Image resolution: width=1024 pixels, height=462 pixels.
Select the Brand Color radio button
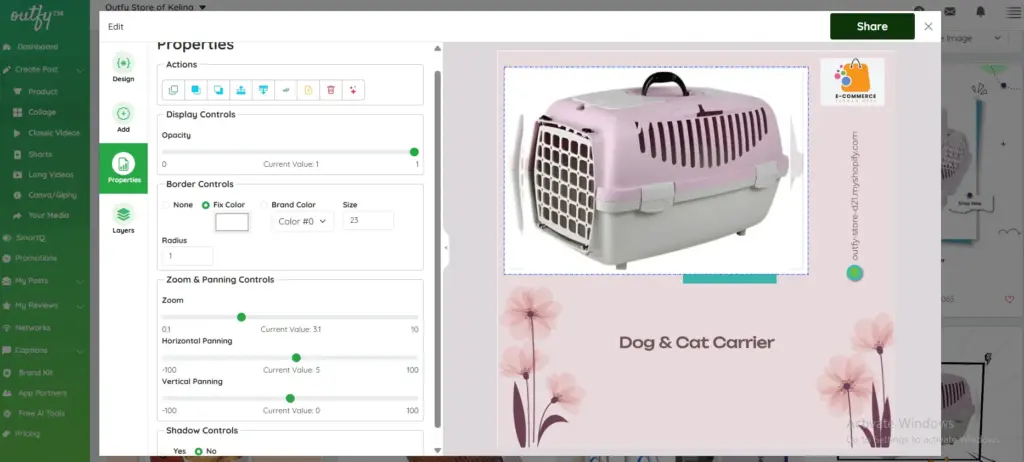click(x=265, y=205)
